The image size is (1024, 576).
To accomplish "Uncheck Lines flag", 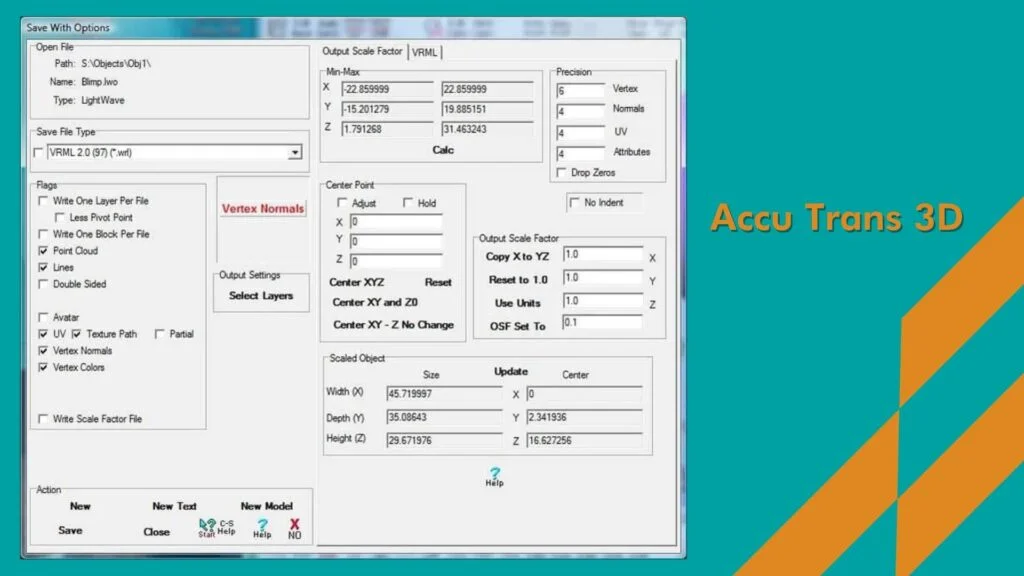I will click(x=43, y=267).
